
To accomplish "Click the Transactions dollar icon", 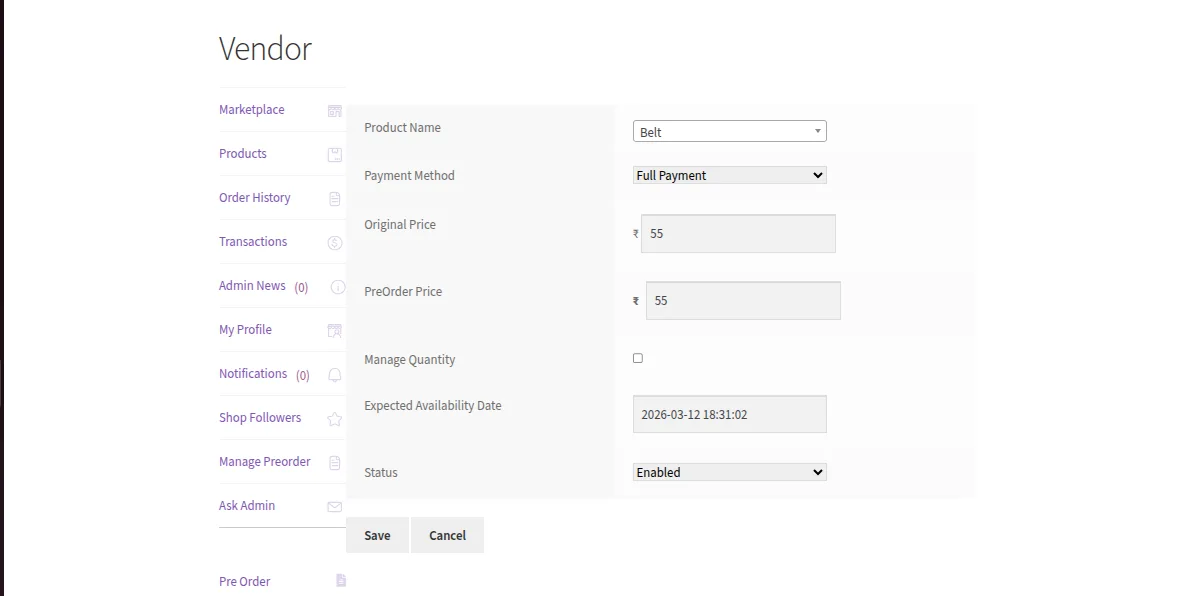I will pyautogui.click(x=335, y=243).
